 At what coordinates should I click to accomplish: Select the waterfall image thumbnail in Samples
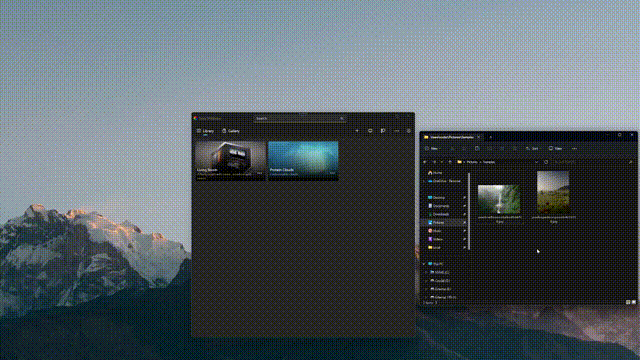(499, 199)
